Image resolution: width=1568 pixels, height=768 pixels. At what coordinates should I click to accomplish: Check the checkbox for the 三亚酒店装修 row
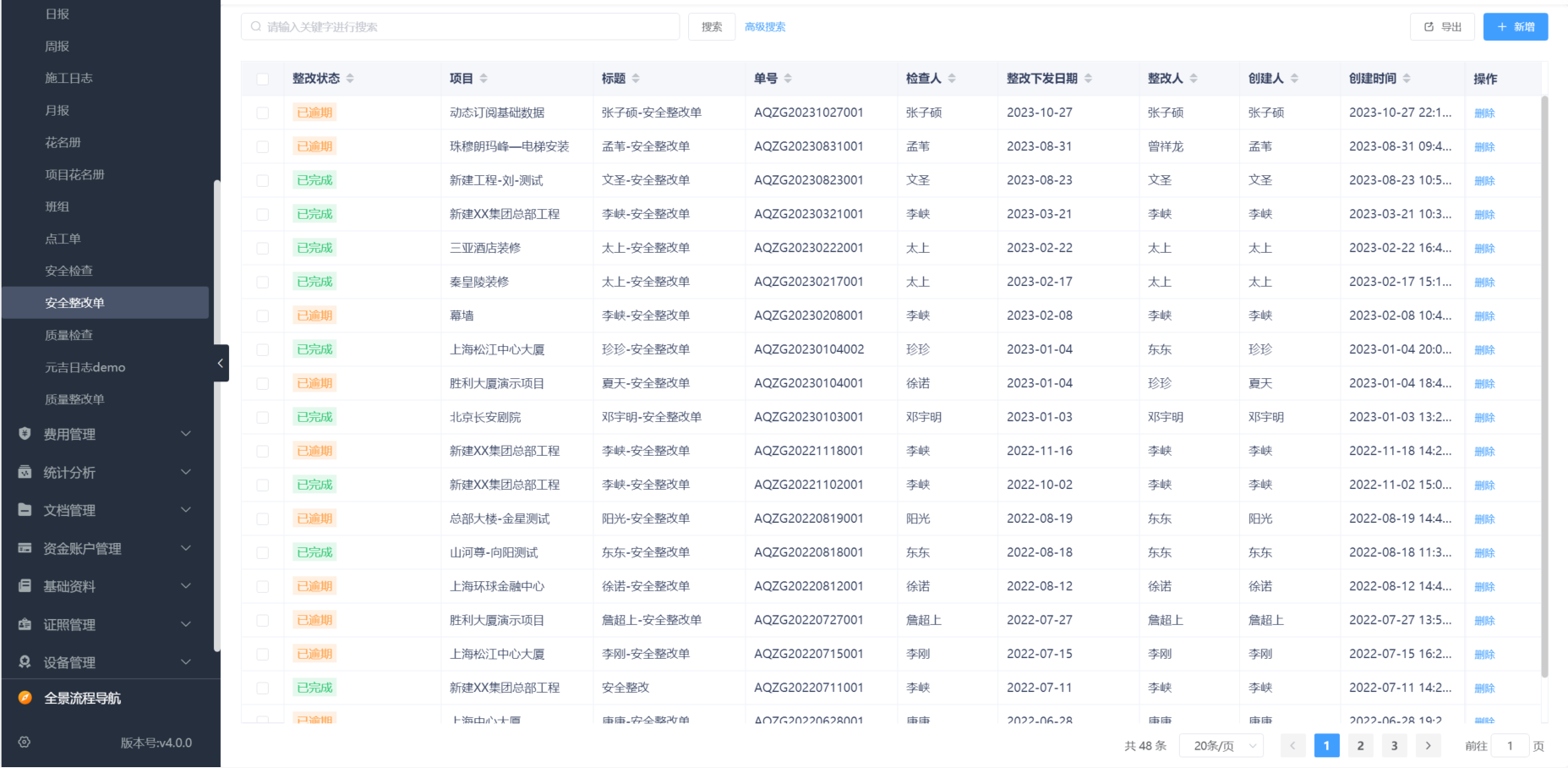[262, 247]
